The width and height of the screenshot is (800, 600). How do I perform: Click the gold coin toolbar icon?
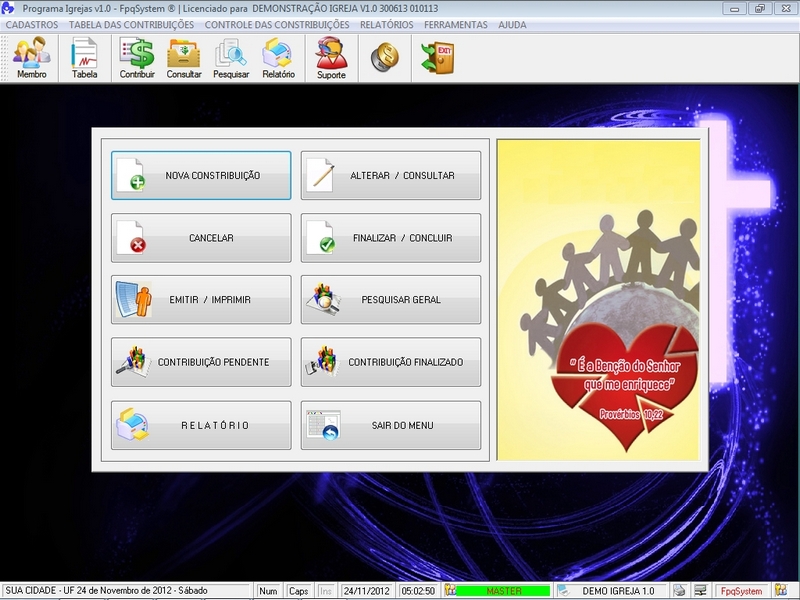(385, 57)
